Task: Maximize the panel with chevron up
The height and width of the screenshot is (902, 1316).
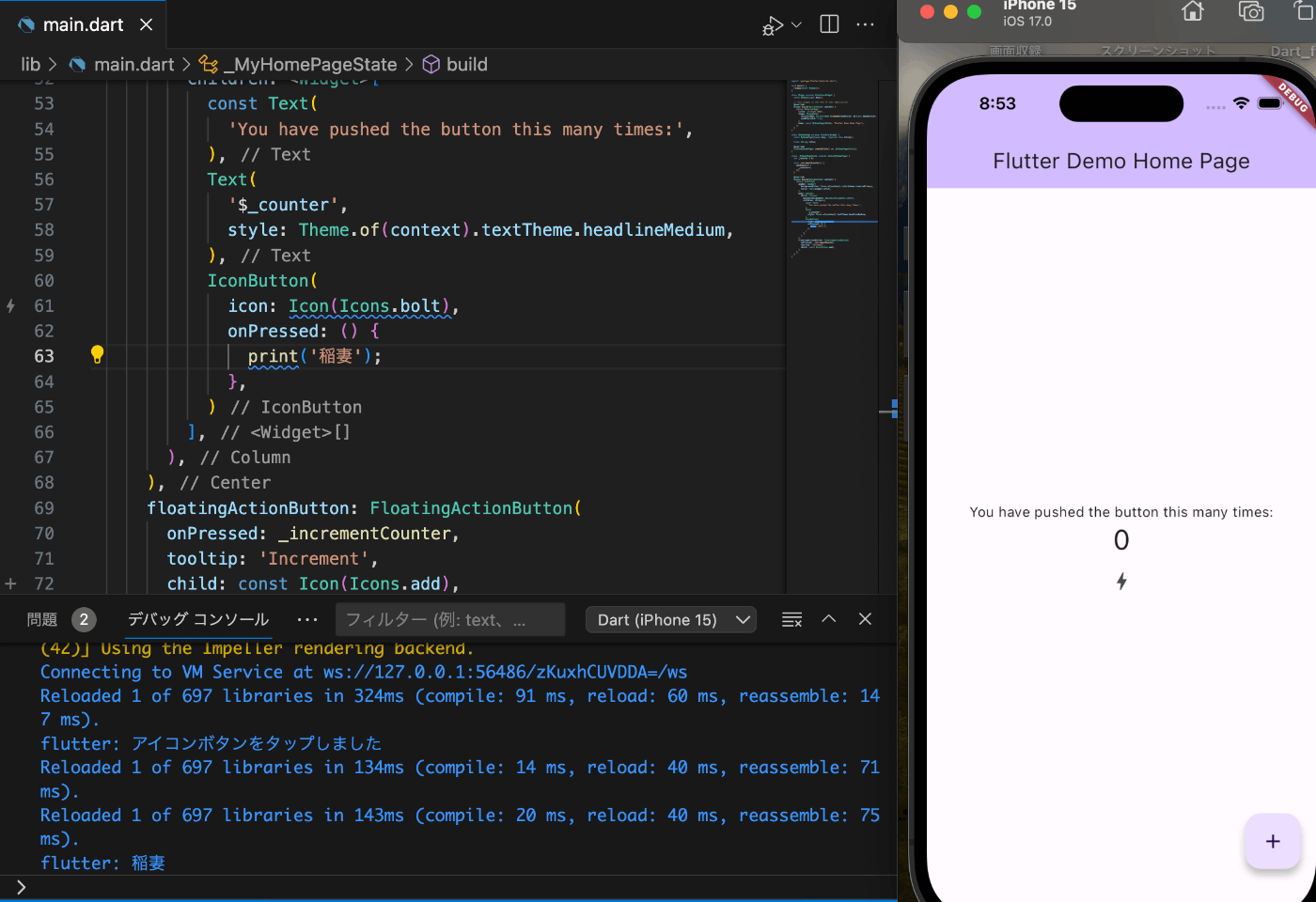Action: coord(829,618)
